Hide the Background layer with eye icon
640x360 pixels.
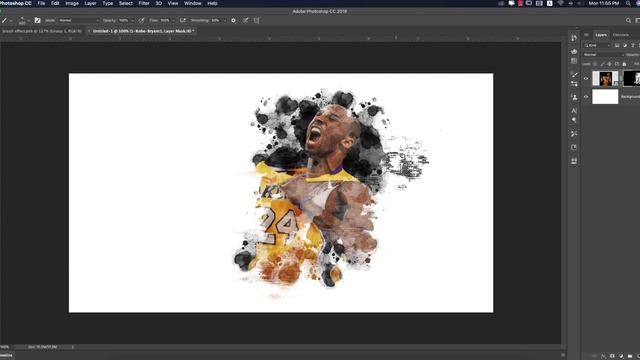pyautogui.click(x=587, y=97)
